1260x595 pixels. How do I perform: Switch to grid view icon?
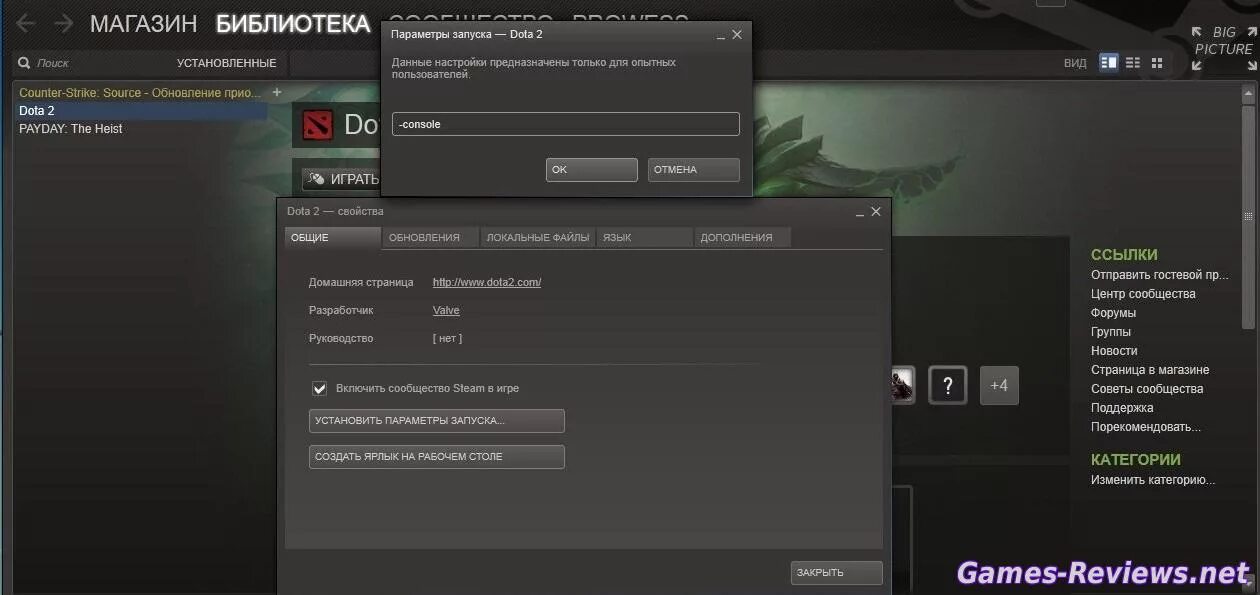coord(1157,62)
